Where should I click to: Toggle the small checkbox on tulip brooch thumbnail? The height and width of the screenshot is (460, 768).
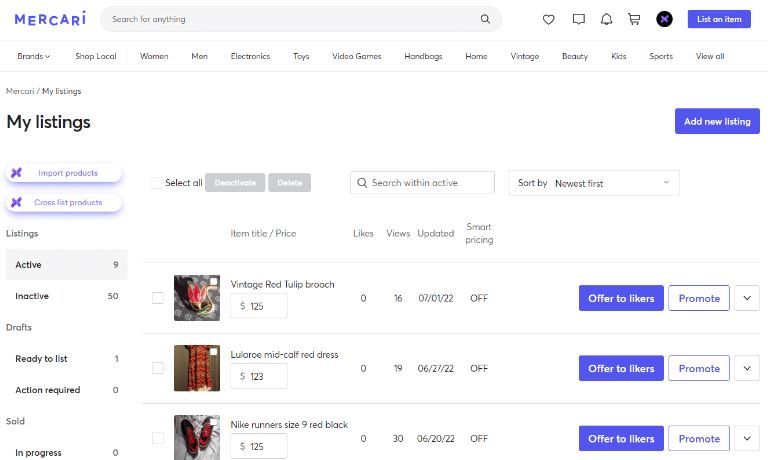(214, 281)
